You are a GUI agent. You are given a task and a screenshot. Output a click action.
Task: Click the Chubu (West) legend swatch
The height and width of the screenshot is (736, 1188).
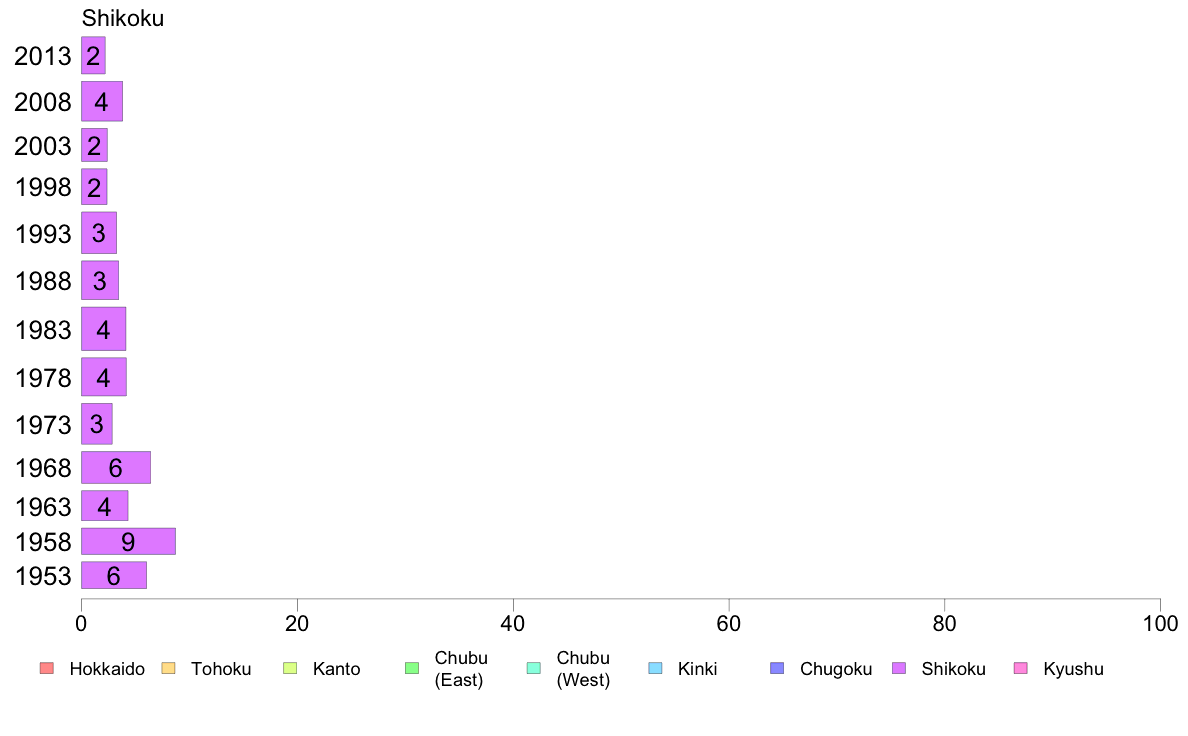(x=533, y=669)
